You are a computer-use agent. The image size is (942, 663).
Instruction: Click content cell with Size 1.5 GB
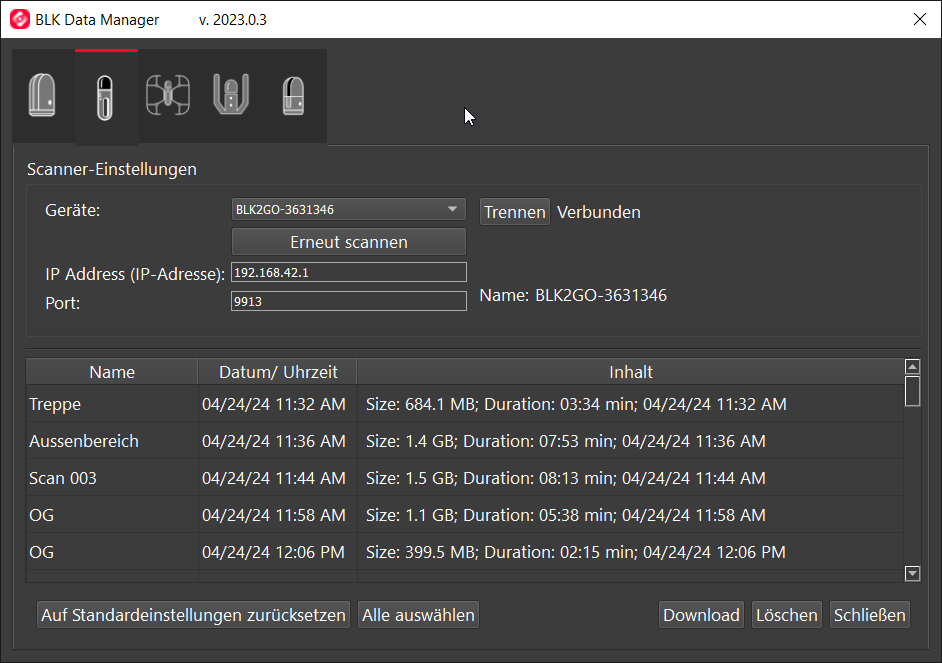(630, 478)
